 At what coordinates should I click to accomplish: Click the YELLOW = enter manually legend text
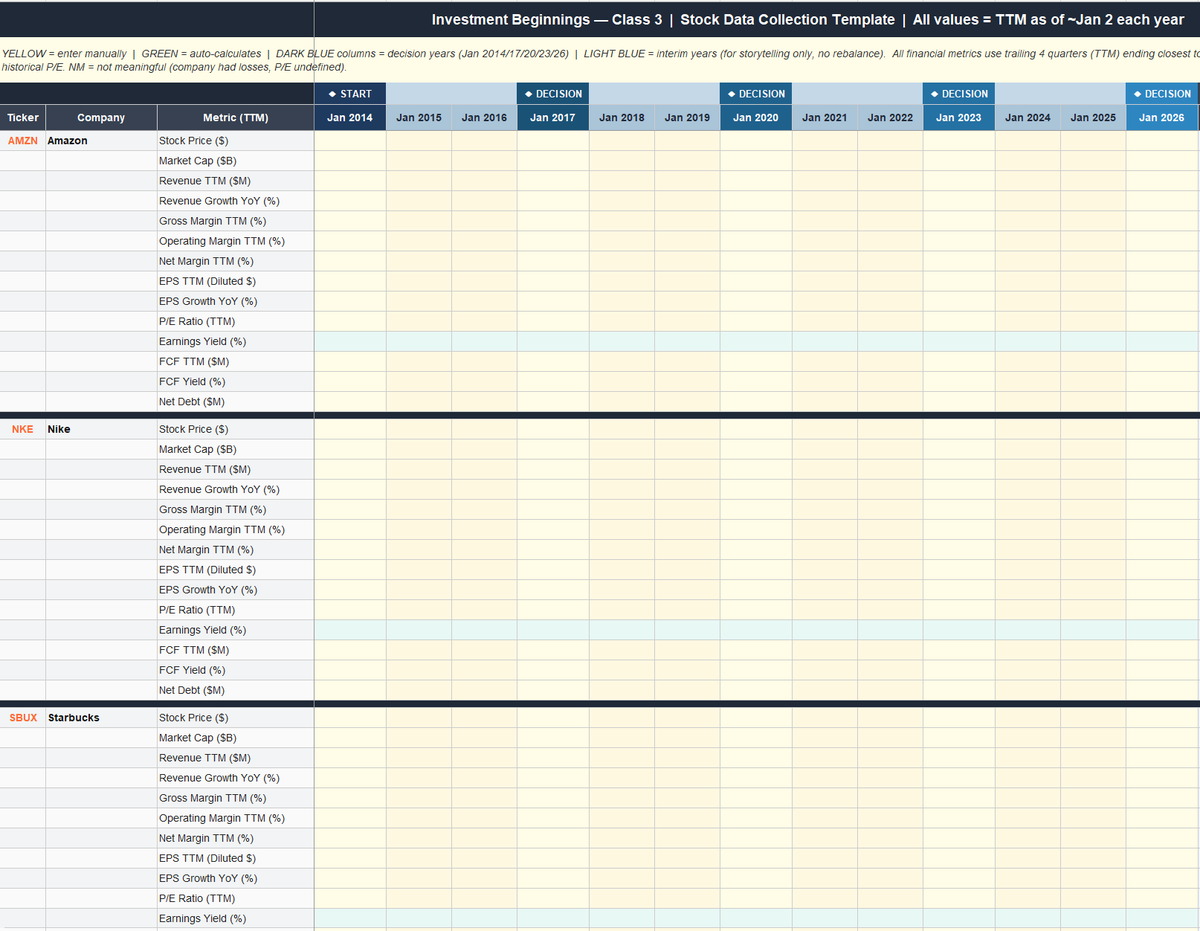click(x=65, y=54)
